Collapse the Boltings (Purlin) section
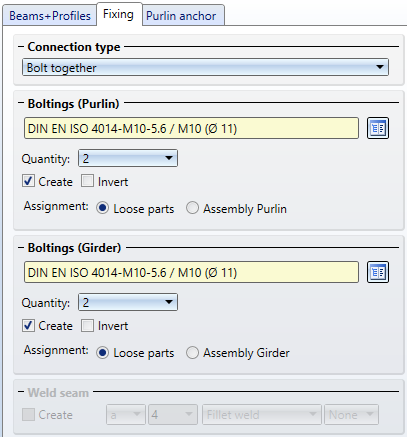 pos(21,104)
